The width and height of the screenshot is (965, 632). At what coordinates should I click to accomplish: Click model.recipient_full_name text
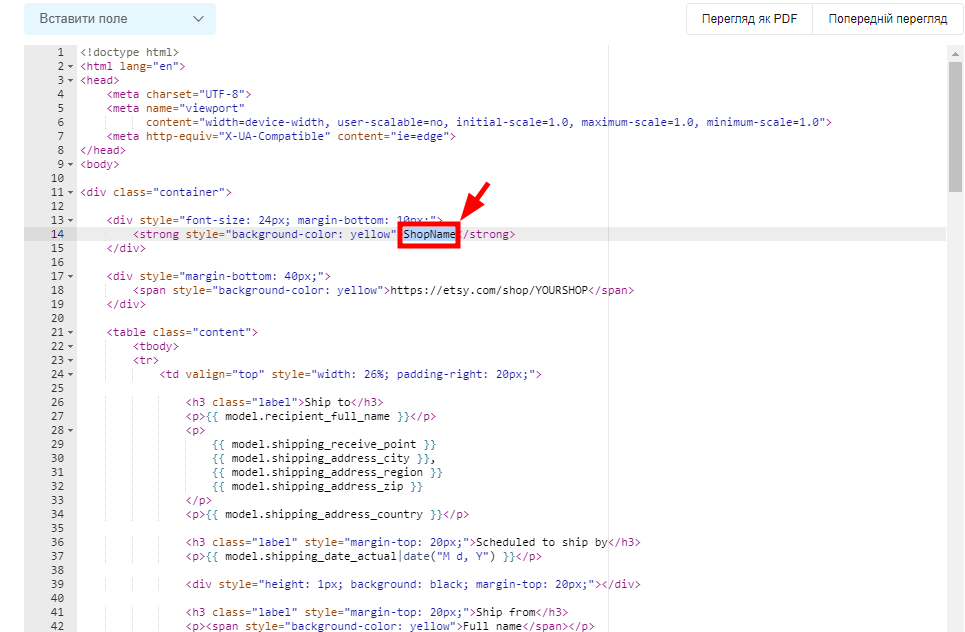(x=307, y=417)
